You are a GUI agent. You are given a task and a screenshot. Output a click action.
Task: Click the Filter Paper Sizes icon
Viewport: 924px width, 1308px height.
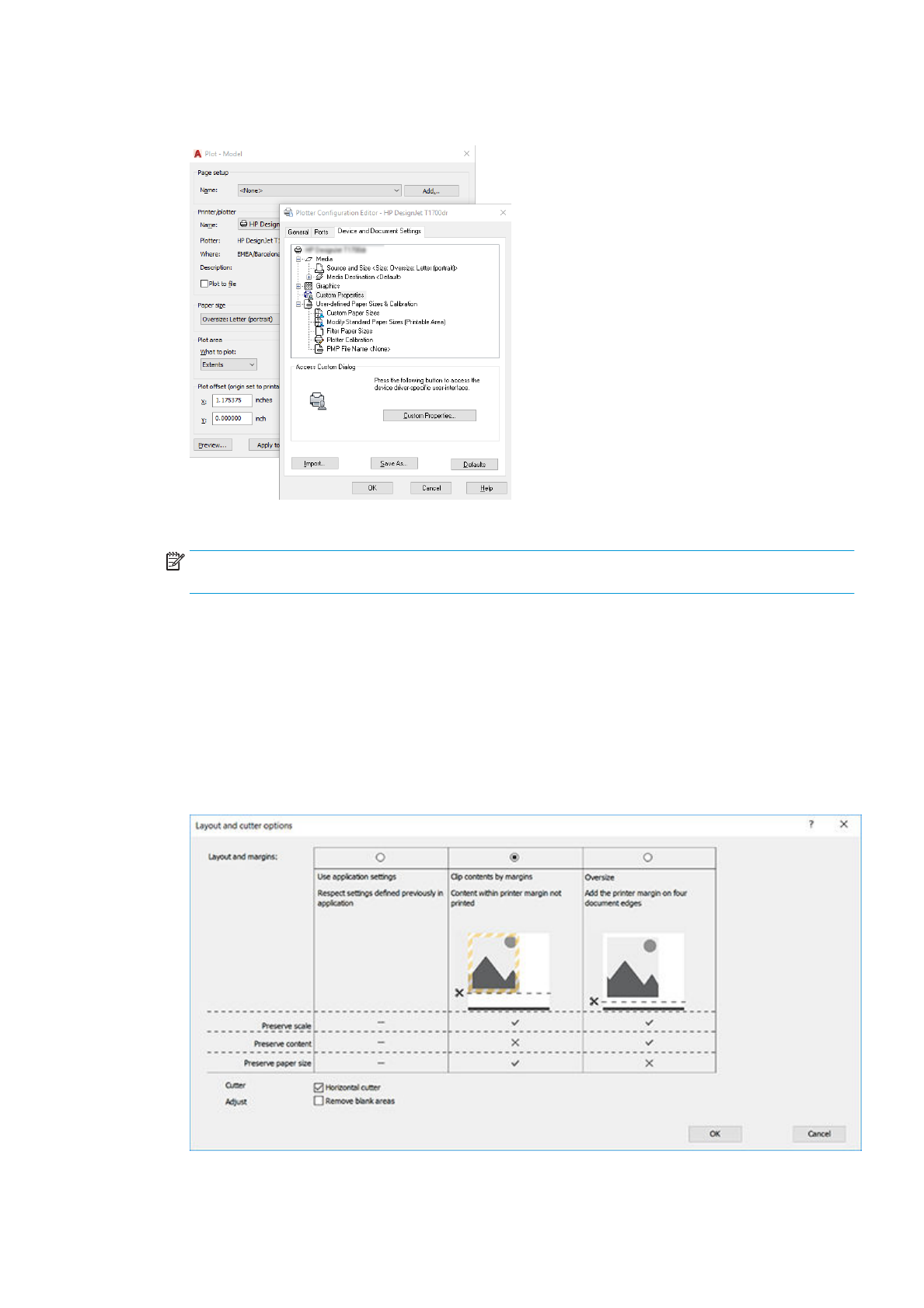coord(319,331)
